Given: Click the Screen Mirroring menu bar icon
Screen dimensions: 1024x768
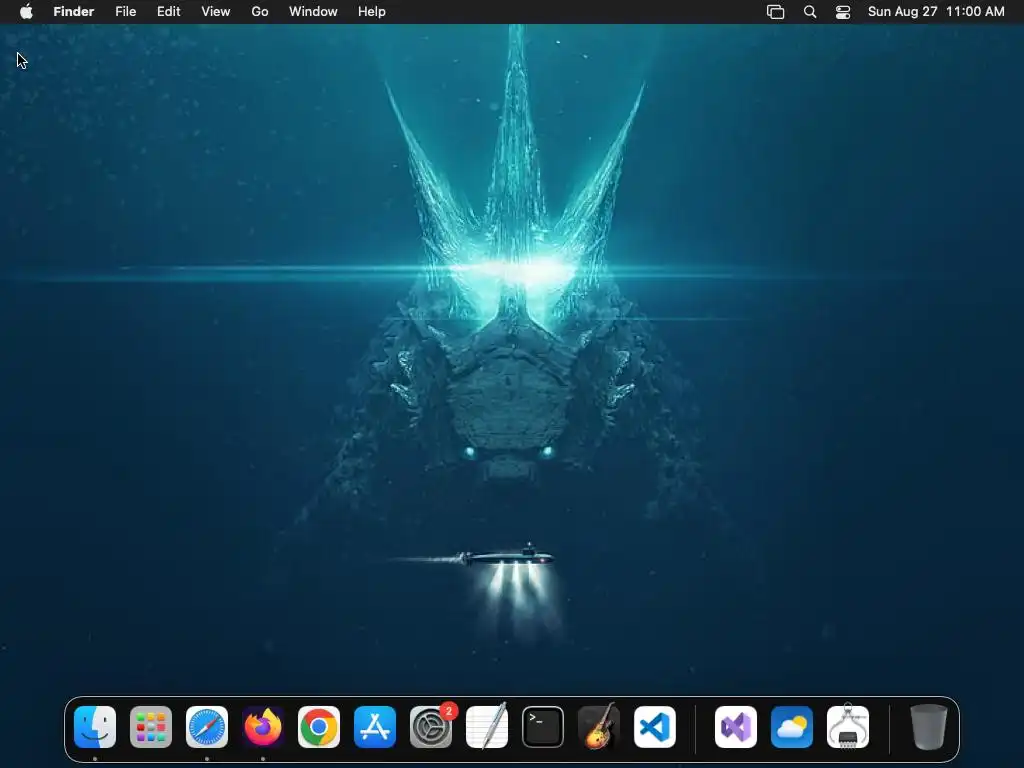Looking at the screenshot, I should pyautogui.click(x=775, y=12).
